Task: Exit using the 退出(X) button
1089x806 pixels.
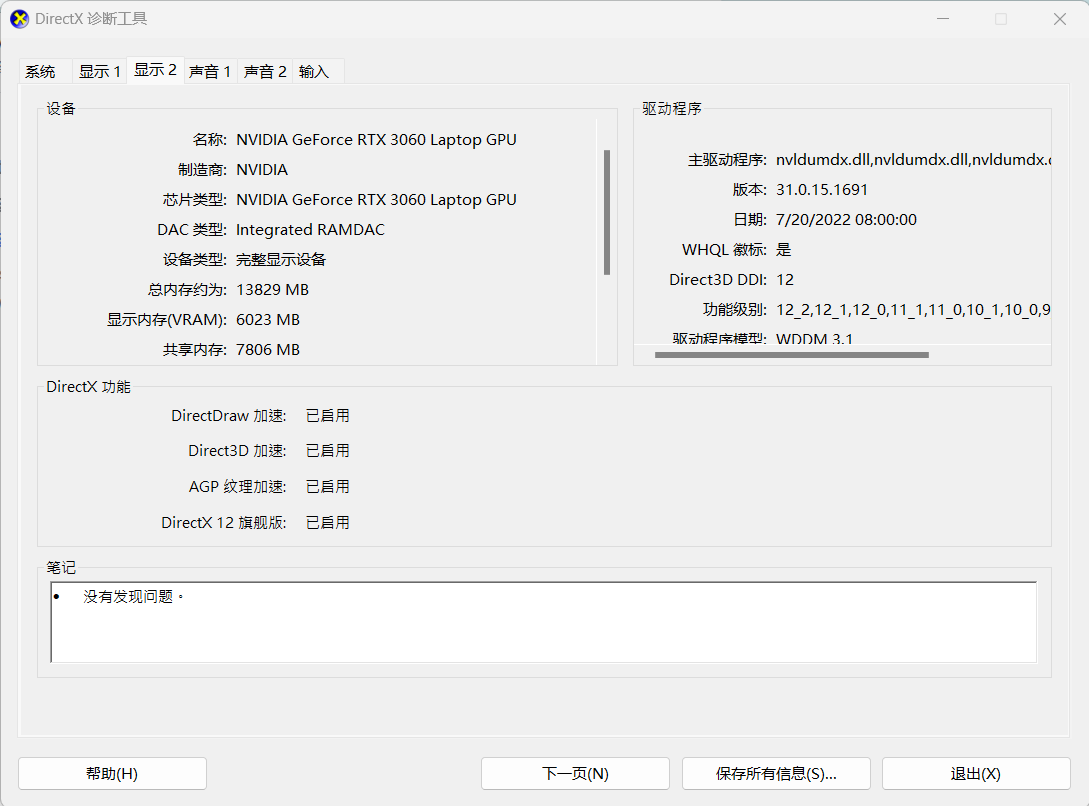Action: tap(975, 773)
